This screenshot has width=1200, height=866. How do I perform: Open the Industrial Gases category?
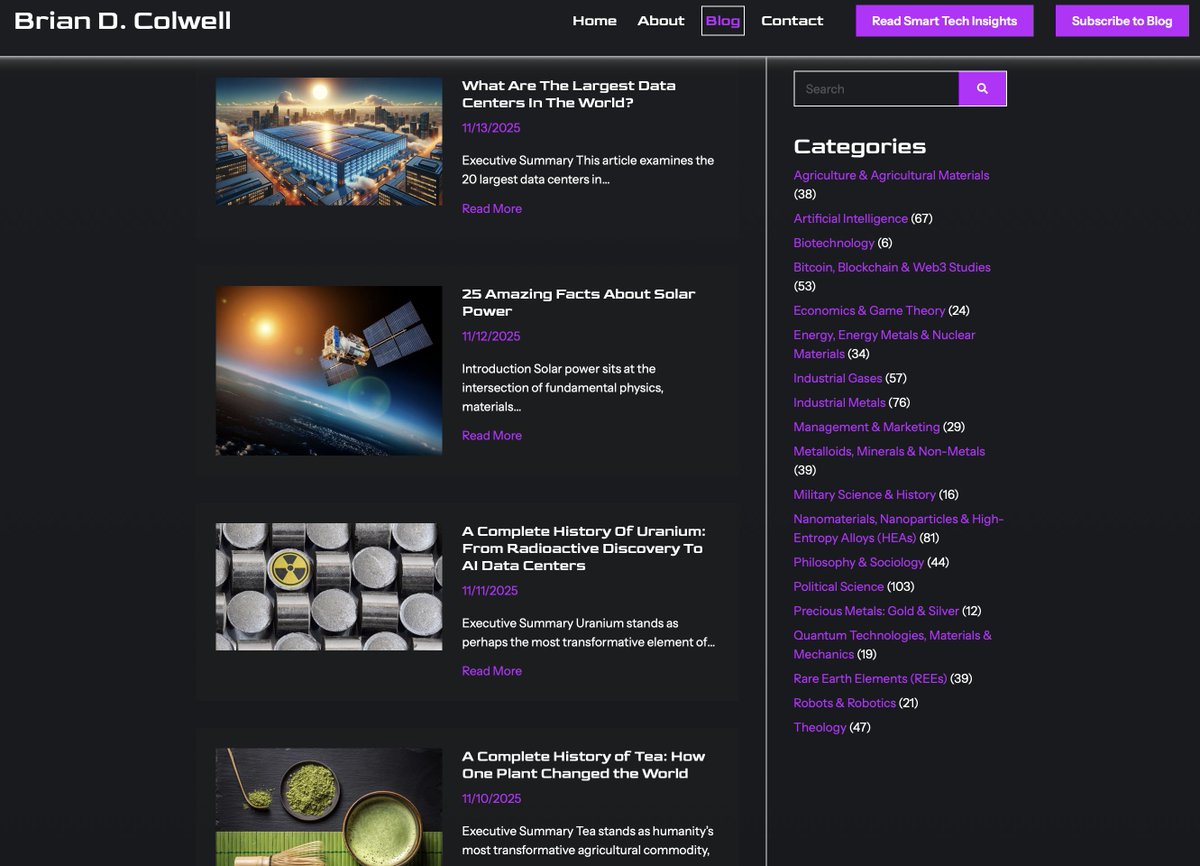[838, 379]
